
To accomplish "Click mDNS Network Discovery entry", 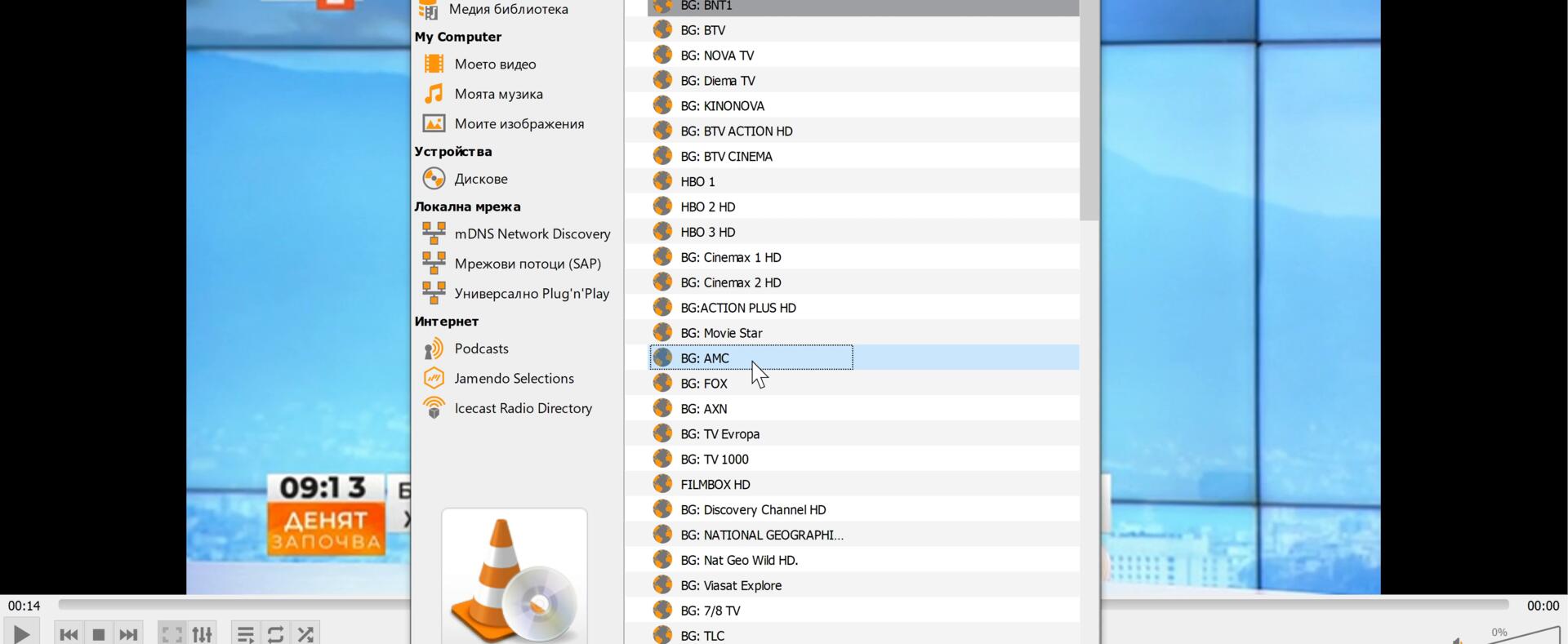I will tap(532, 234).
